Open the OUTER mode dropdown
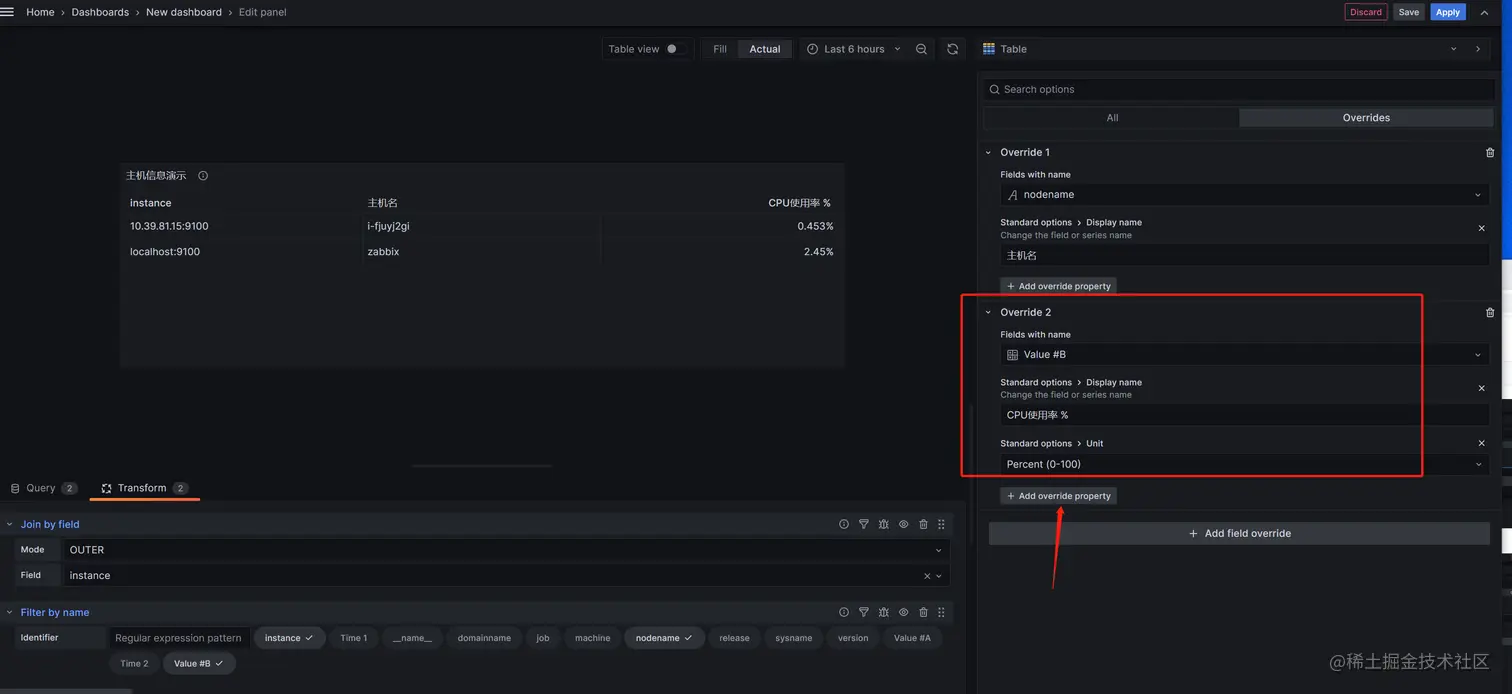1512x694 pixels. [x=505, y=550]
